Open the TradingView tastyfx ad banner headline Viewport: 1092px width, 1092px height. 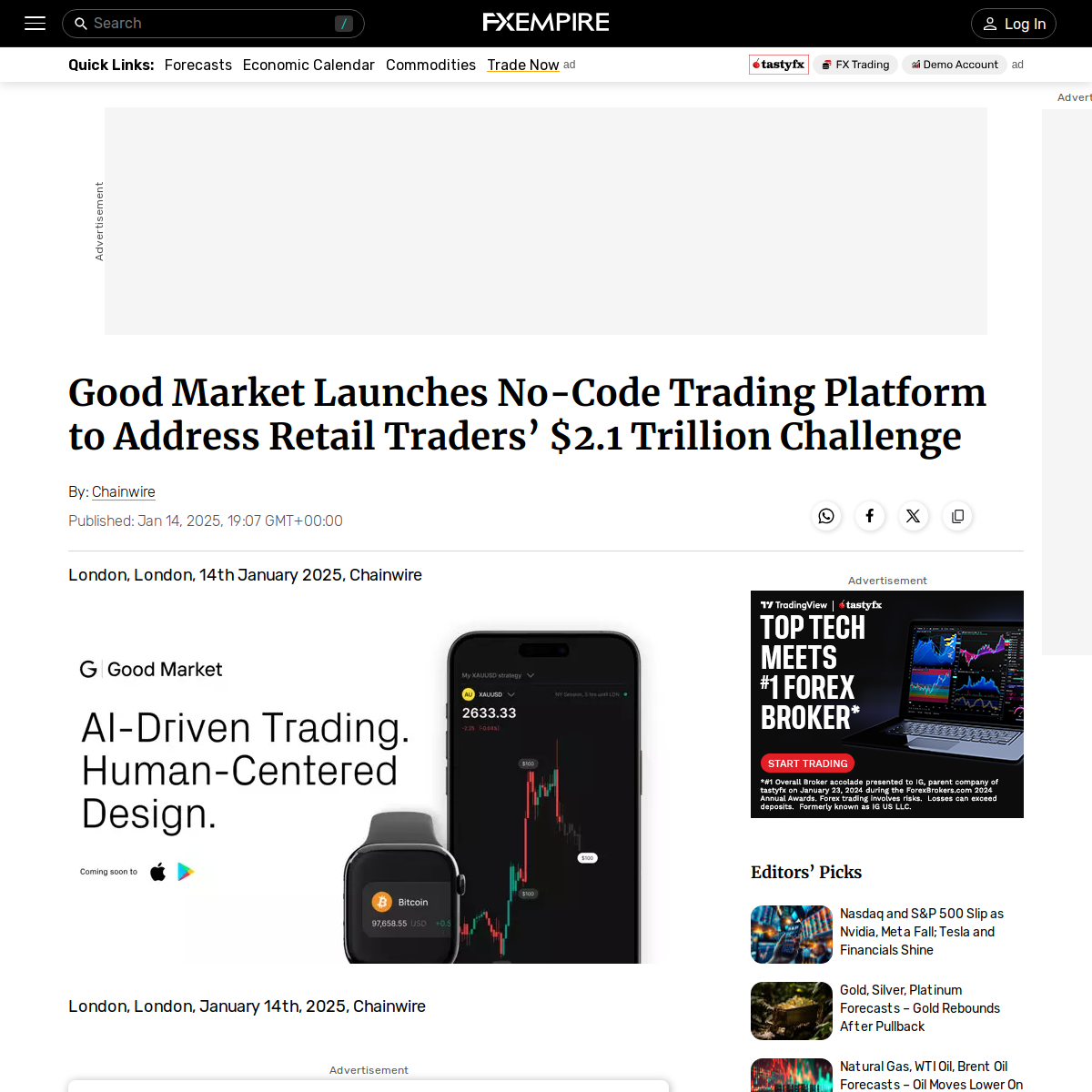813,672
